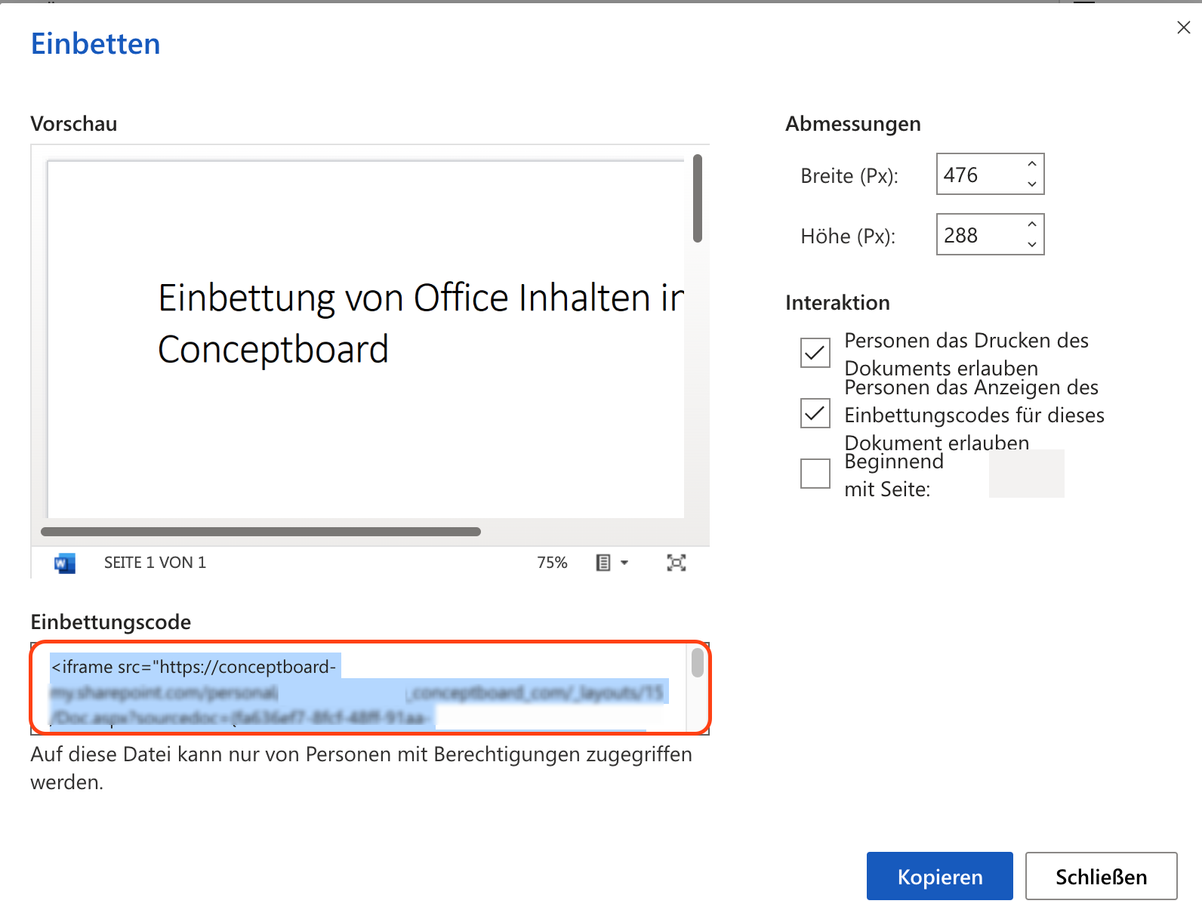Open the page view options icon
Screen dimensions: 1202x923
pos(612,563)
